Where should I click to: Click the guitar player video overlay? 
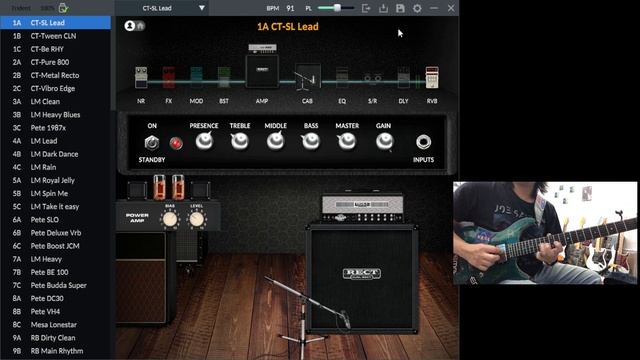[545, 233]
